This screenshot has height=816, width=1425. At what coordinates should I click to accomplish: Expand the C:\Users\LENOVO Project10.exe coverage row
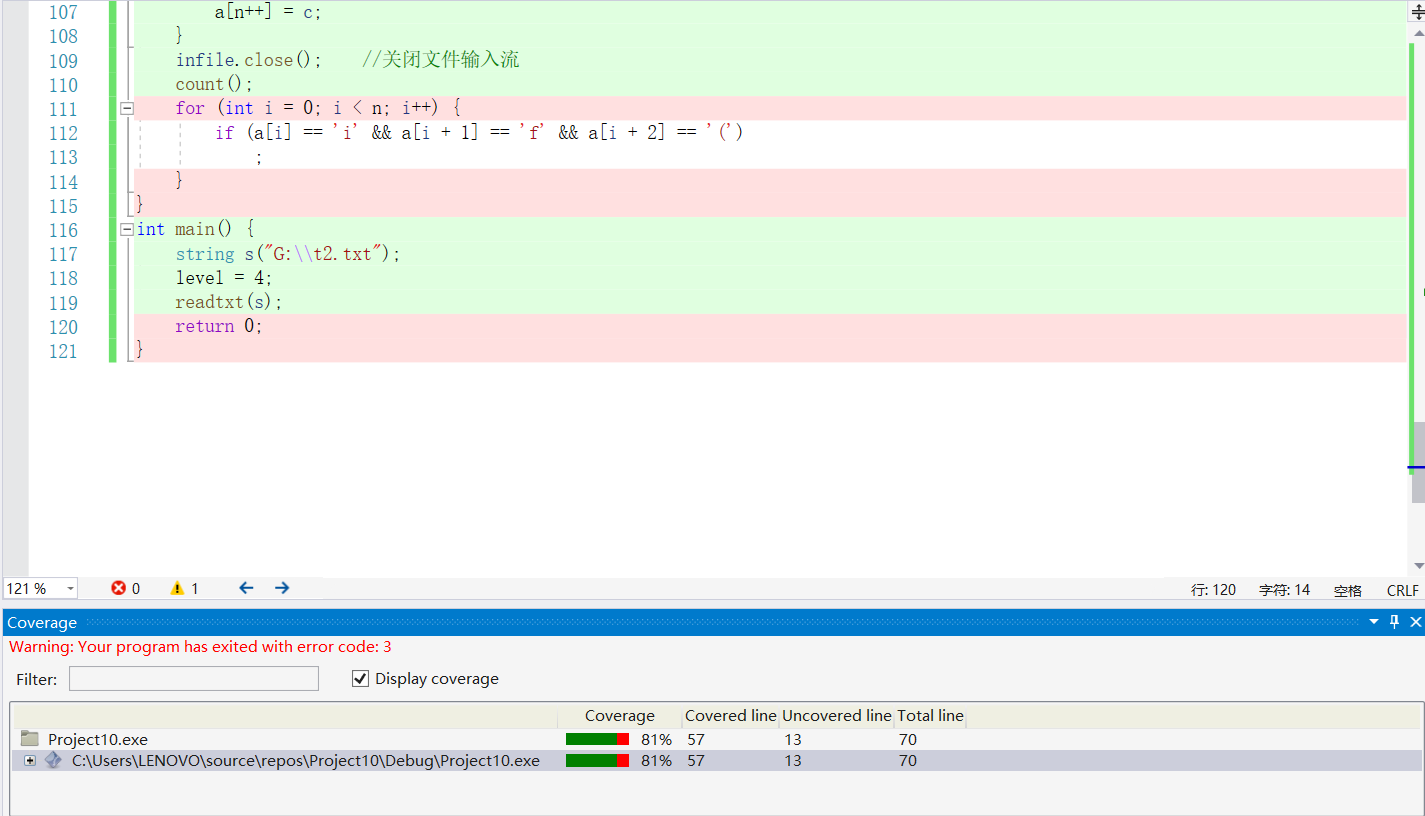[x=30, y=761]
